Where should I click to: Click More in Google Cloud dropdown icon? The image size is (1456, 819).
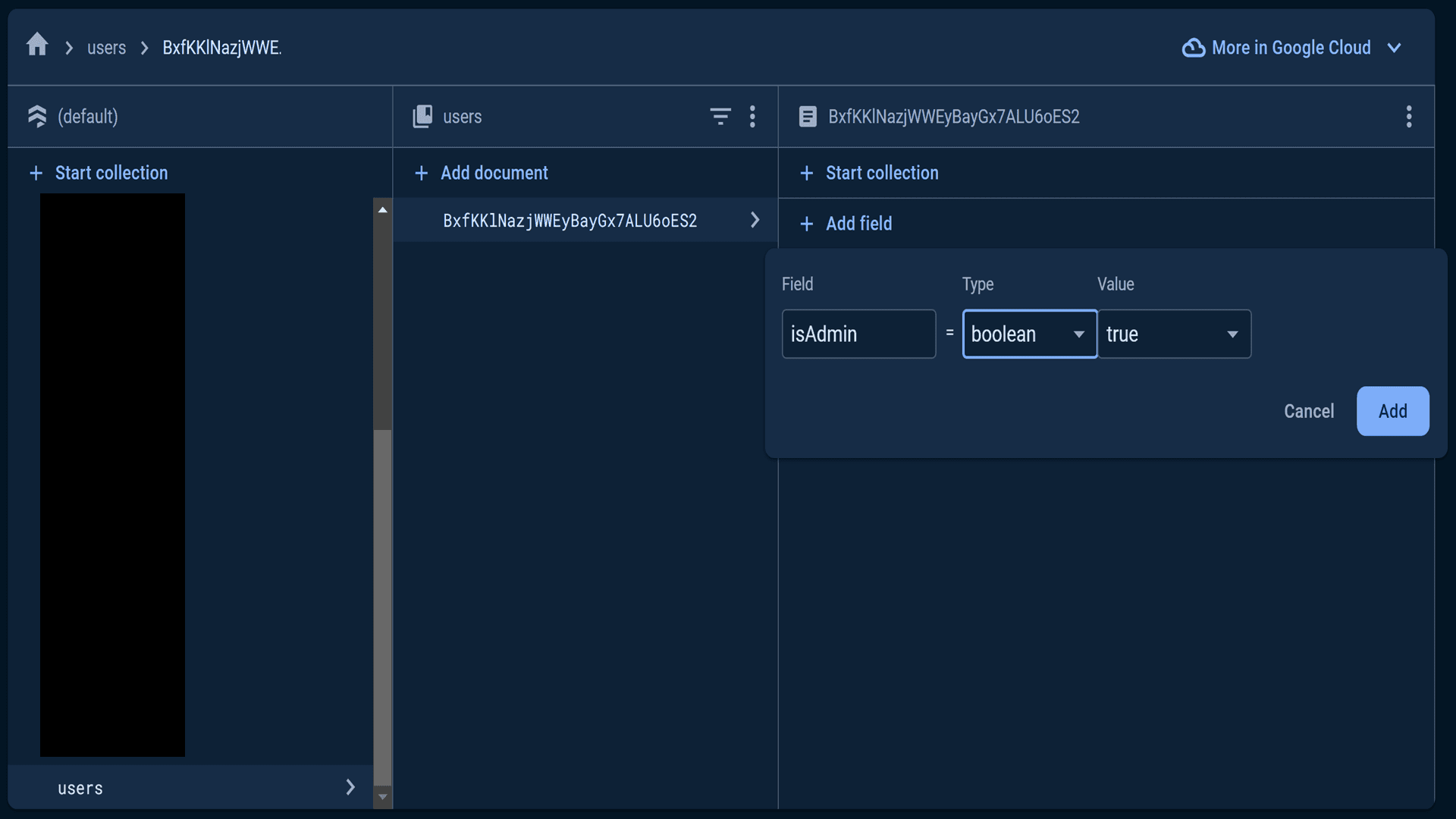coord(1396,47)
